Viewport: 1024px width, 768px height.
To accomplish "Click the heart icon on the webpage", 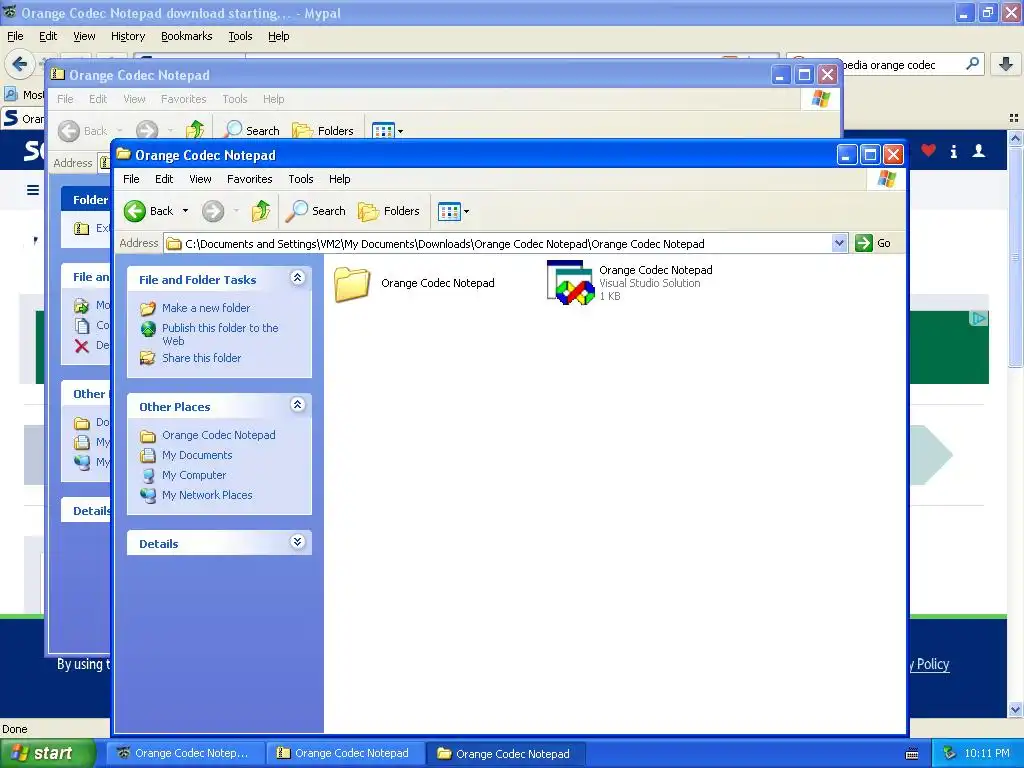I will pyautogui.click(x=928, y=151).
